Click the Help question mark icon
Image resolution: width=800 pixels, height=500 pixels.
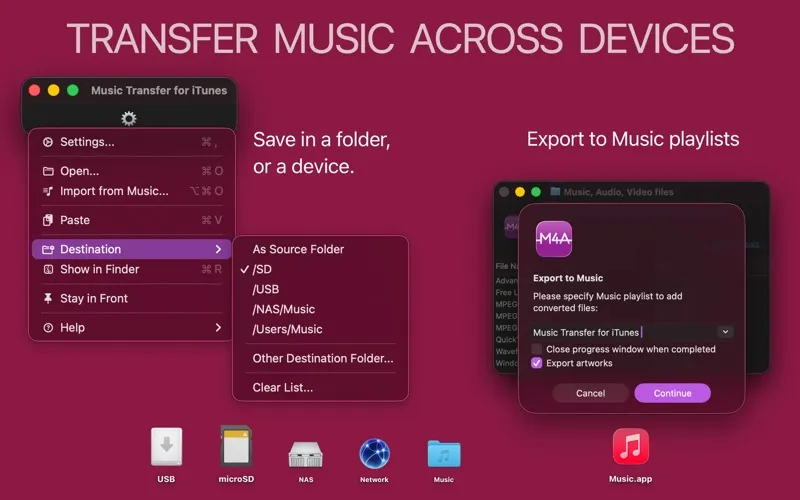click(x=48, y=328)
